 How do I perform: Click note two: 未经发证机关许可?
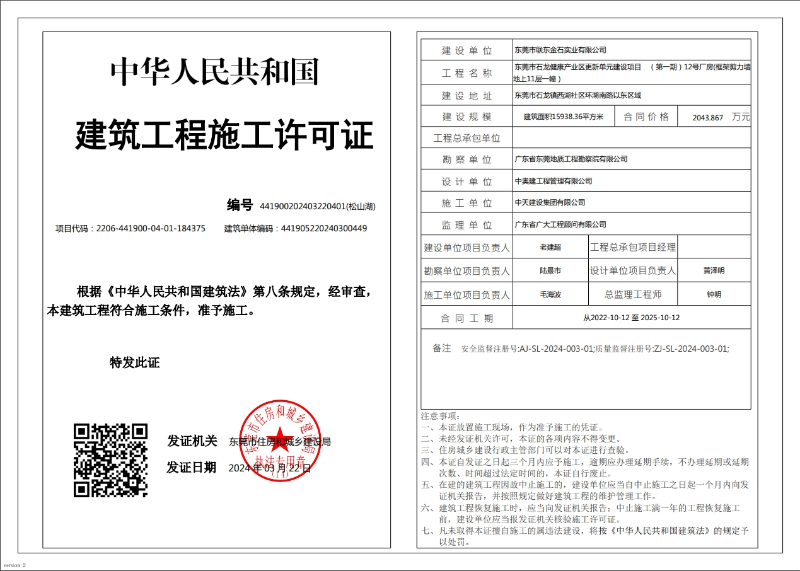pos(521,439)
